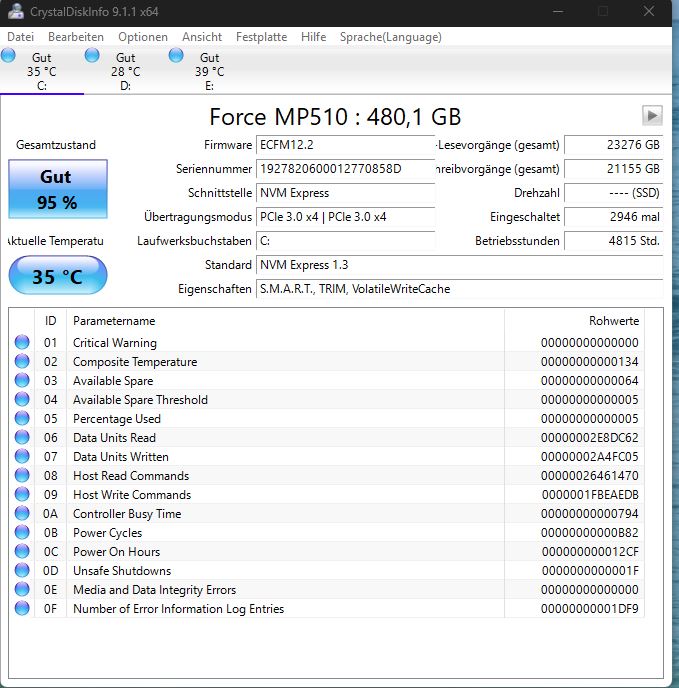This screenshot has height=688, width=679.
Task: Select the C: drive health status icon
Action: [x=8, y=56]
